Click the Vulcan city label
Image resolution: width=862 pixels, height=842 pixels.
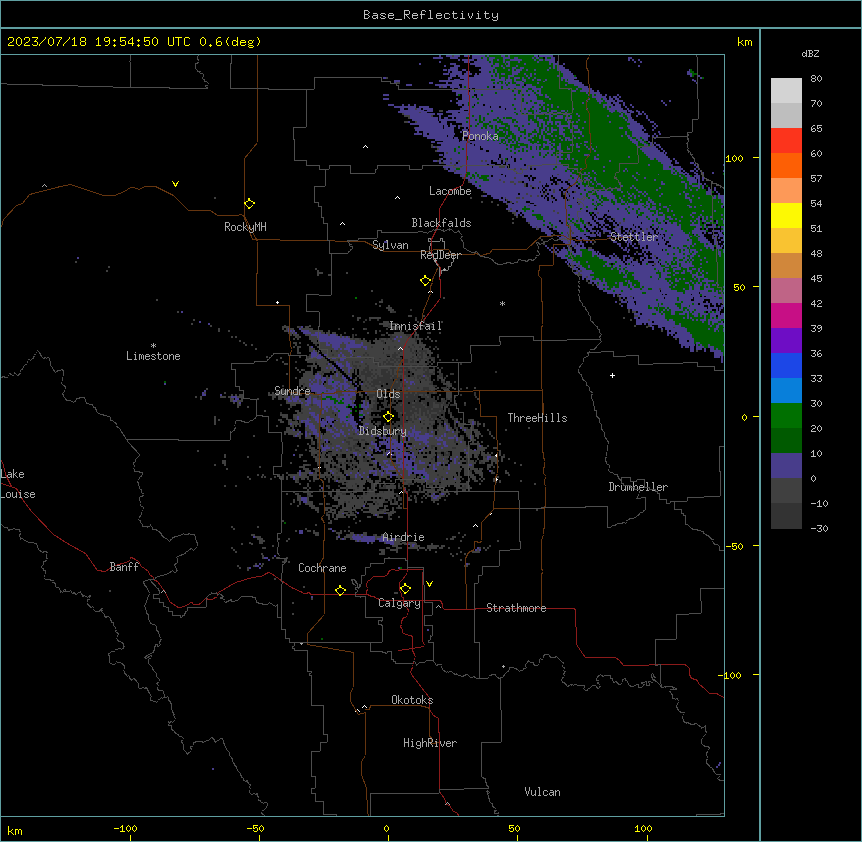(543, 792)
